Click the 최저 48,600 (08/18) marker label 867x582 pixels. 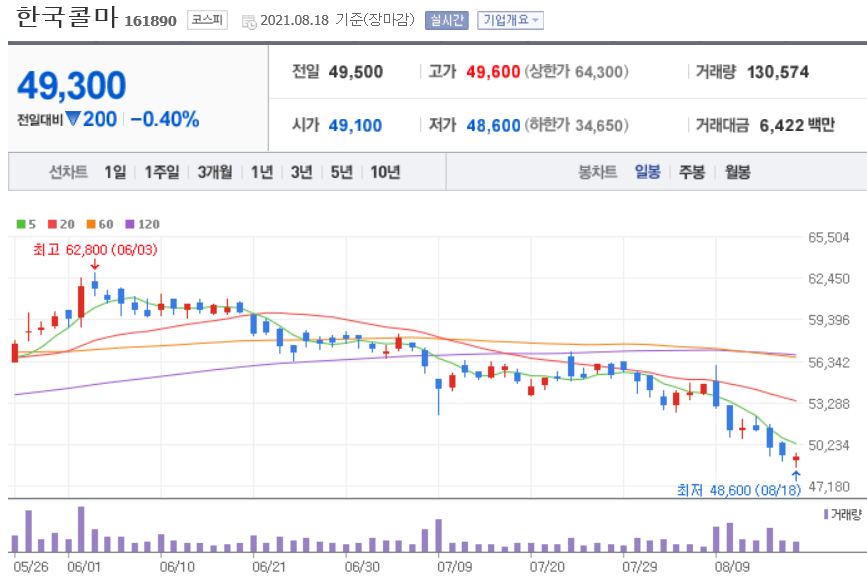pos(739,490)
